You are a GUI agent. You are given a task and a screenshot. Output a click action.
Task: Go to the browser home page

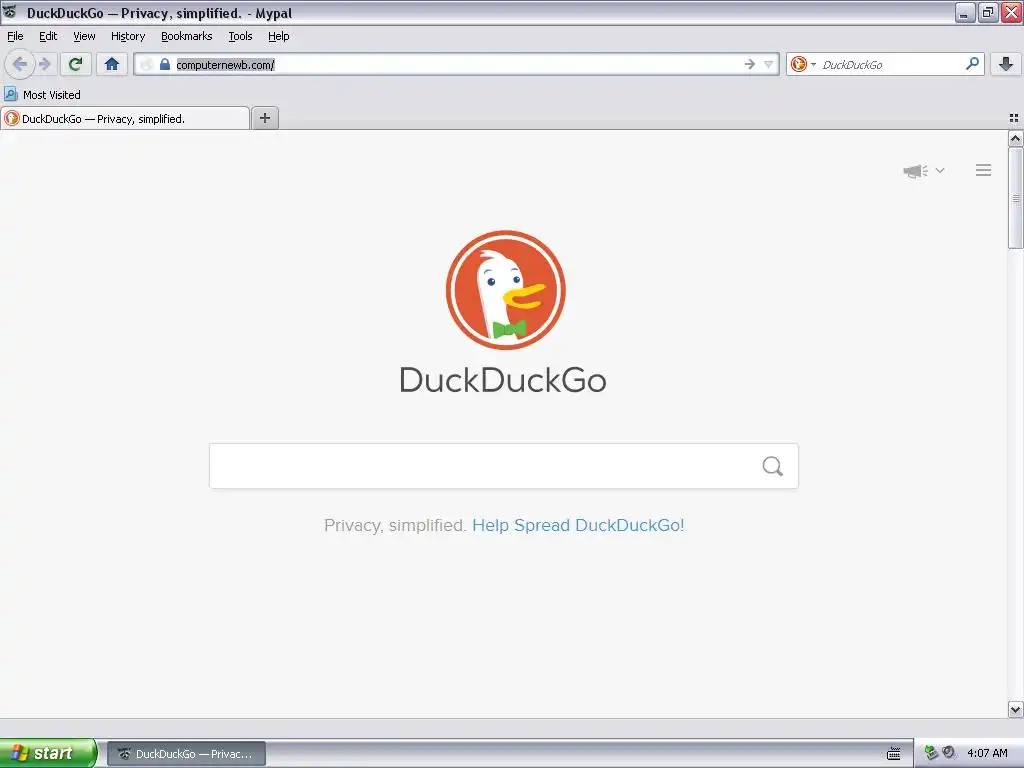coord(112,64)
